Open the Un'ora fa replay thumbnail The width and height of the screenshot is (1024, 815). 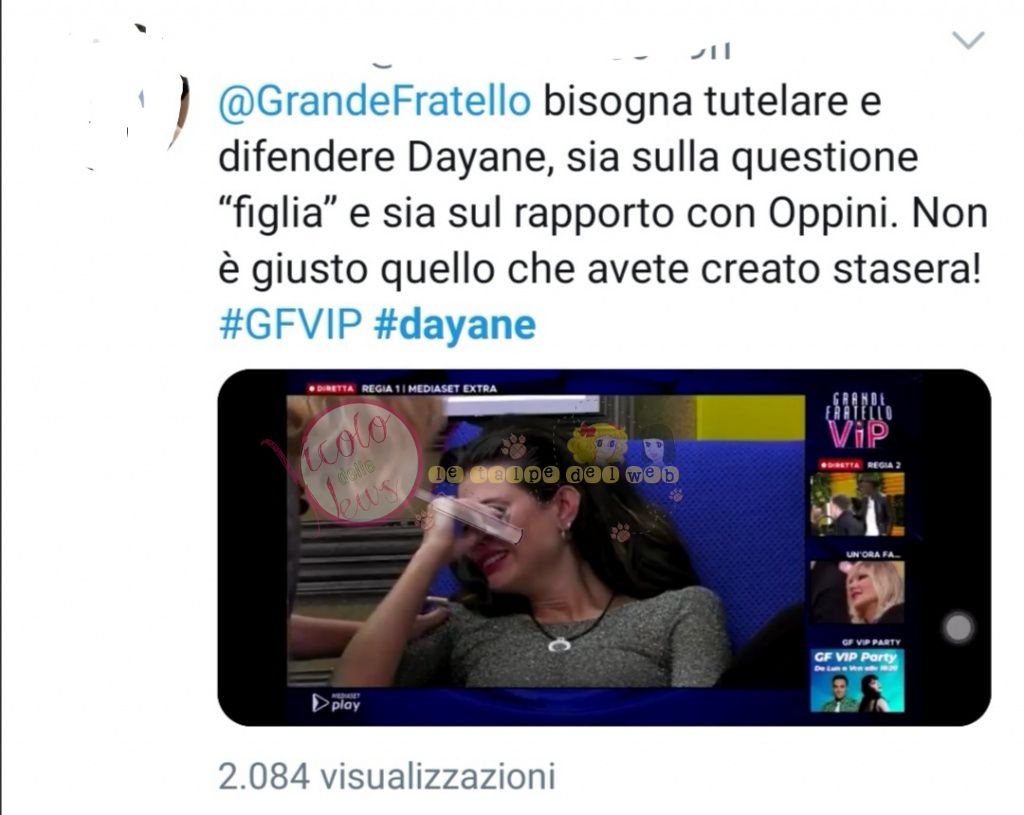pos(857,592)
